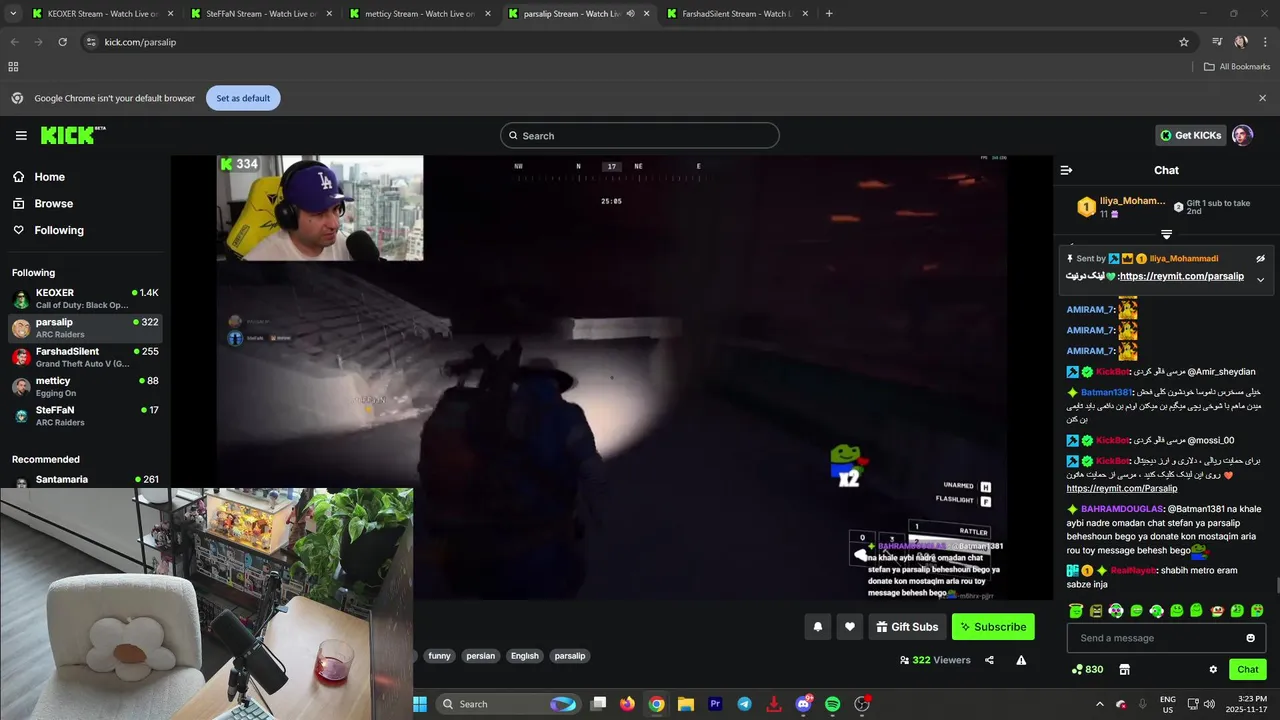The image size is (1280, 720).
Task: Hide the pinned message with eye icon
Action: coord(1260,258)
